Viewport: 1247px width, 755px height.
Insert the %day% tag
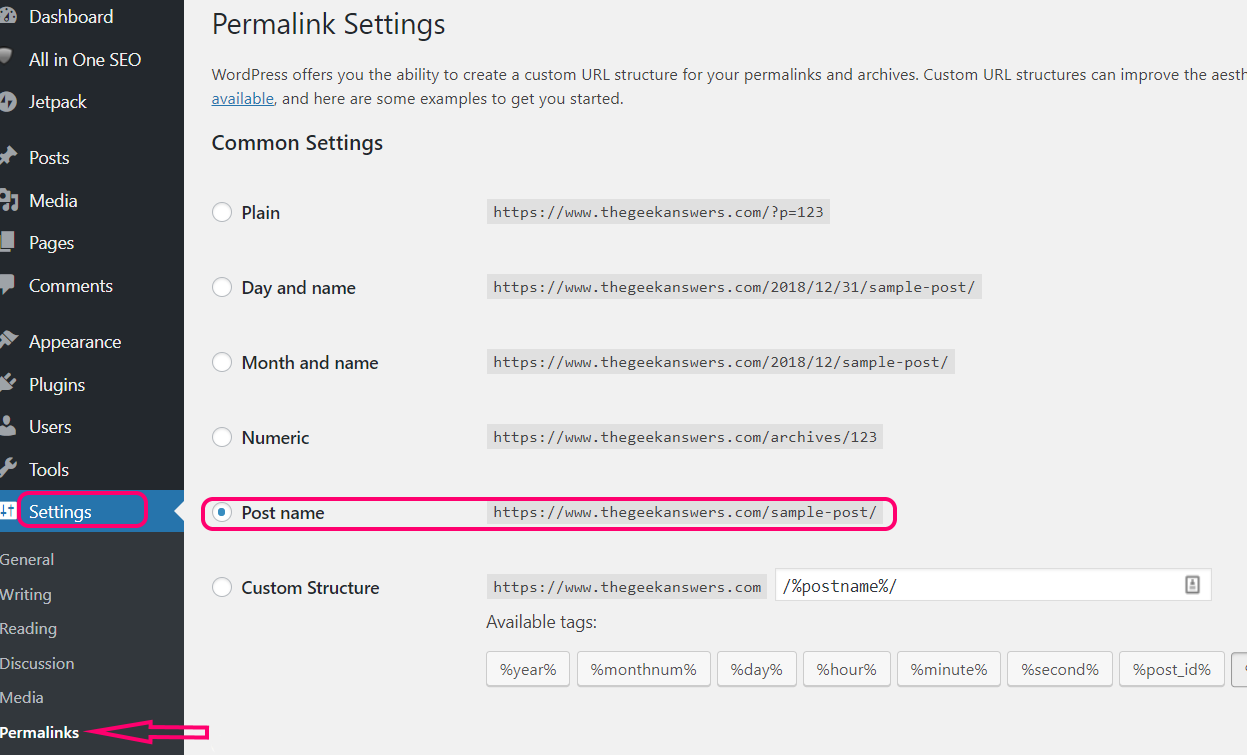[x=757, y=669]
